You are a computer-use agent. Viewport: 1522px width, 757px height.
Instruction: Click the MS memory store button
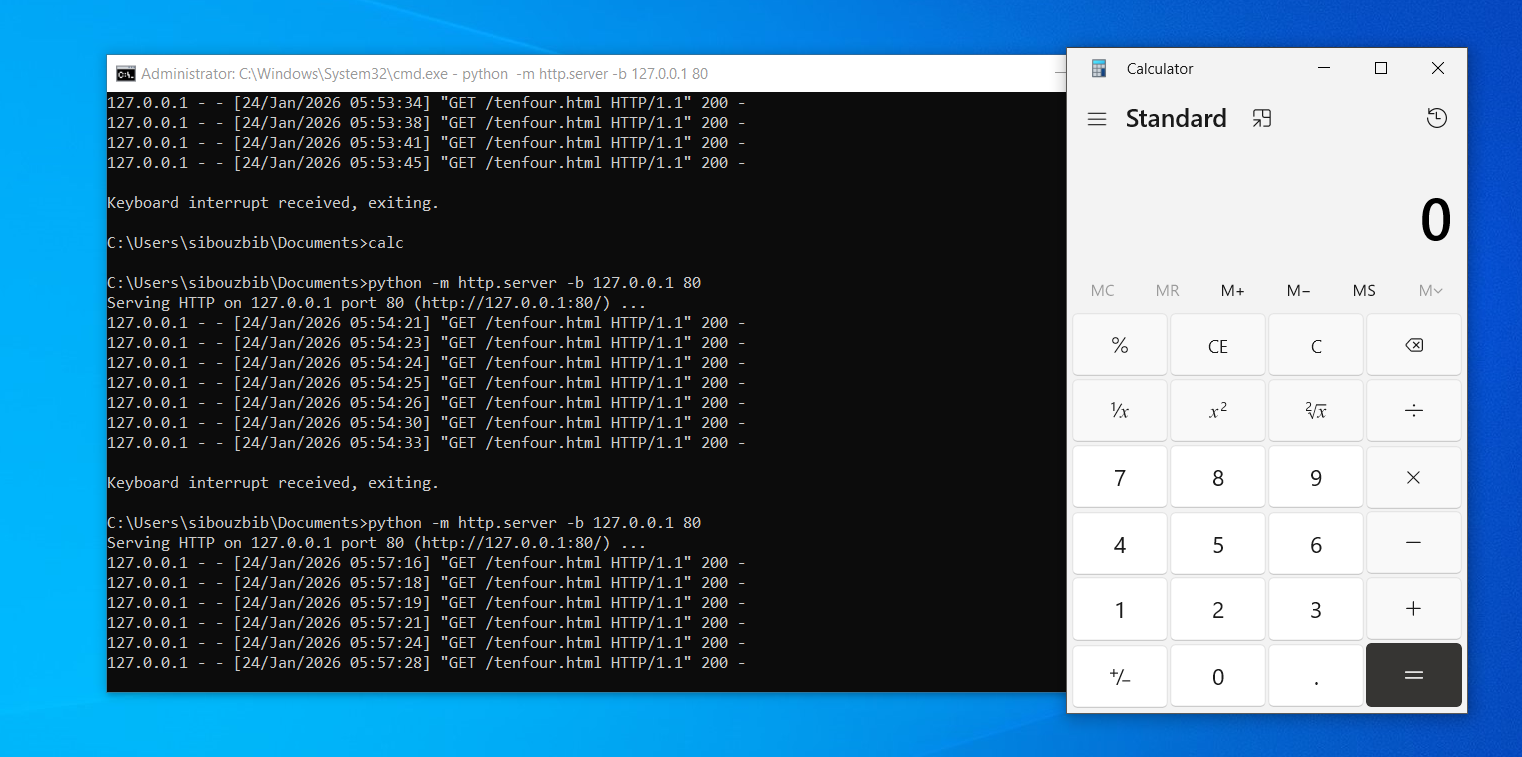click(x=1364, y=291)
